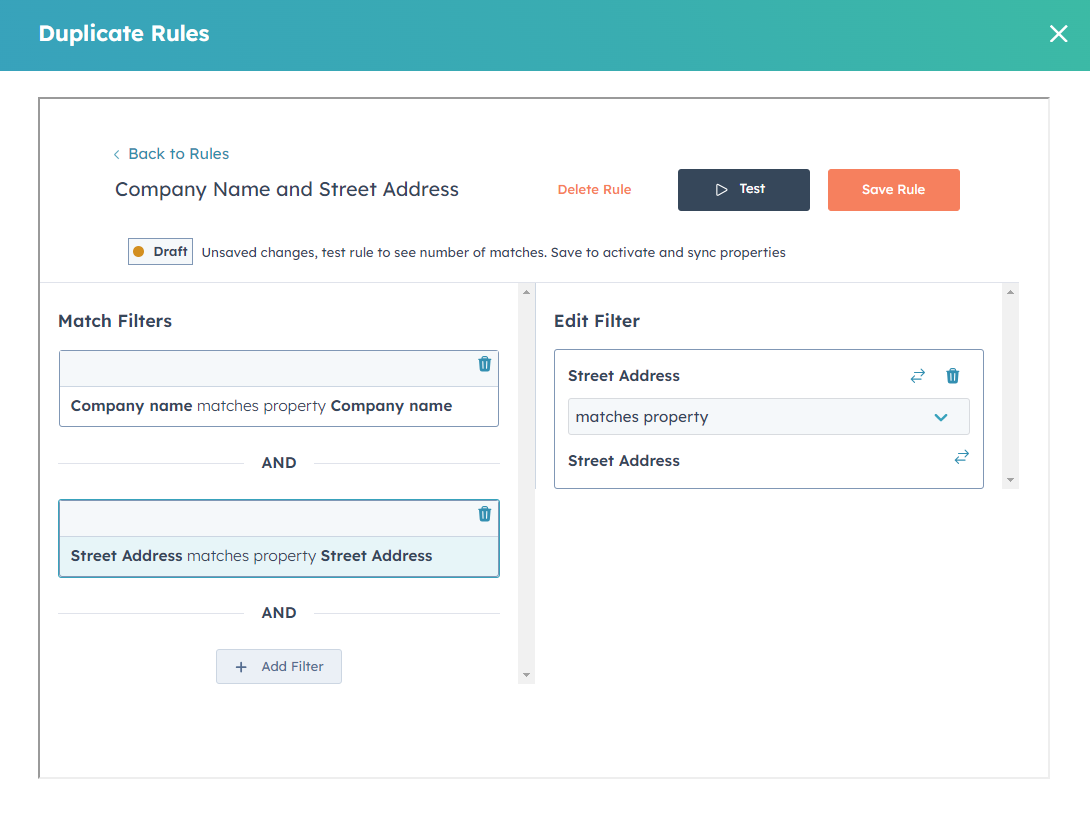Delete the Company name match filter

pos(484,365)
